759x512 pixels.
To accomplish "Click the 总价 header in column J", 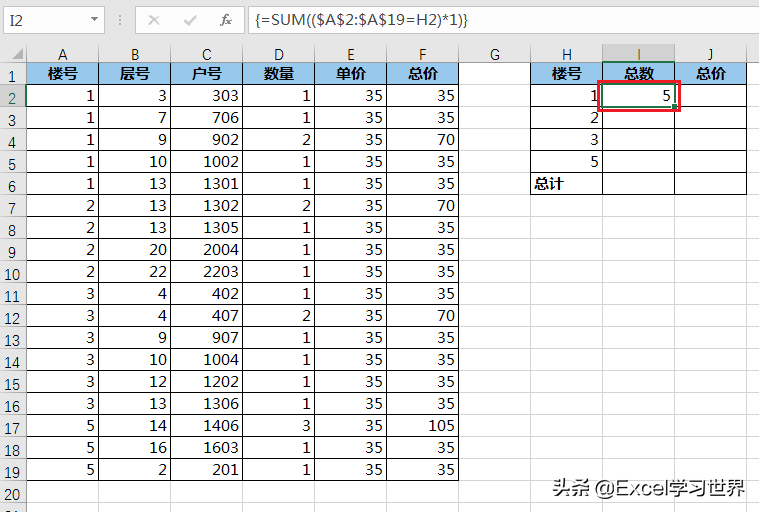I will pyautogui.click(x=711, y=74).
